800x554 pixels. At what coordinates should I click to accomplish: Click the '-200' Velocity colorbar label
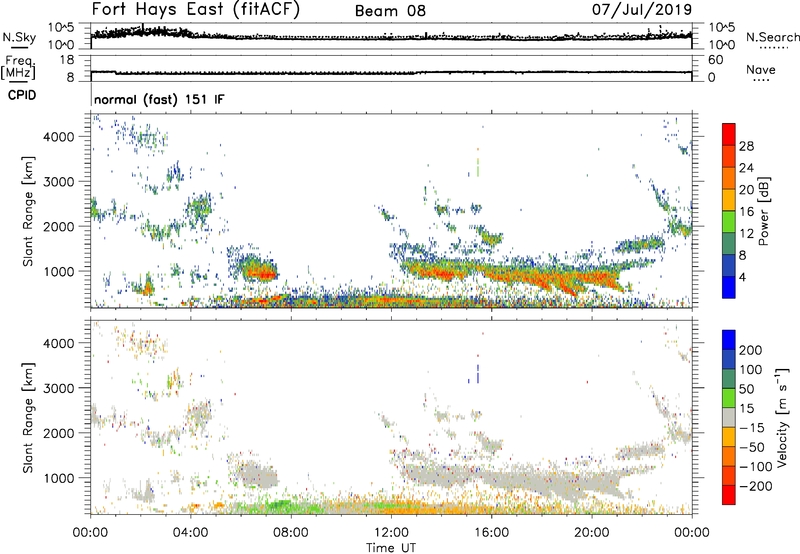pyautogui.click(x=756, y=486)
